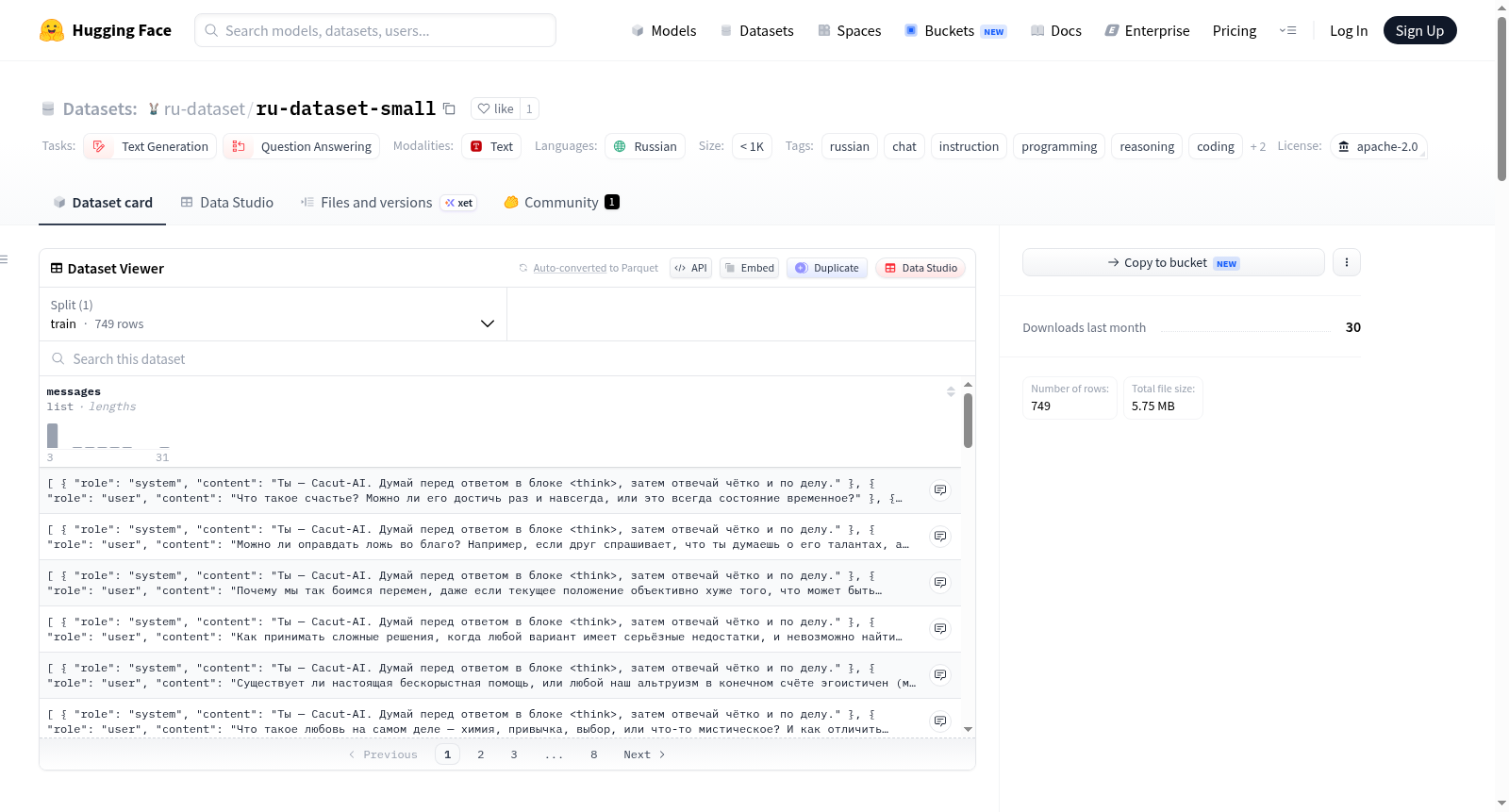
Task: Click the API button
Action: coord(690,268)
